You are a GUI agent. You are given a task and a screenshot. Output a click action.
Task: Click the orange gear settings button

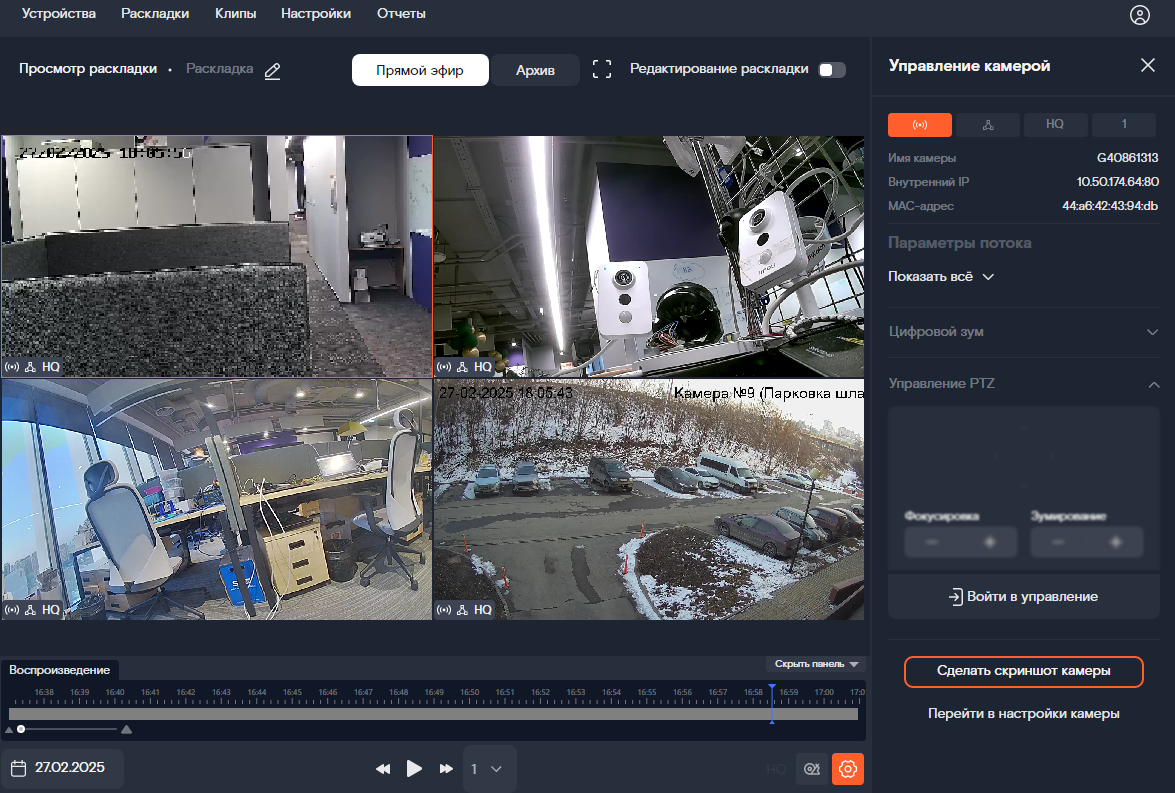pyautogui.click(x=848, y=769)
